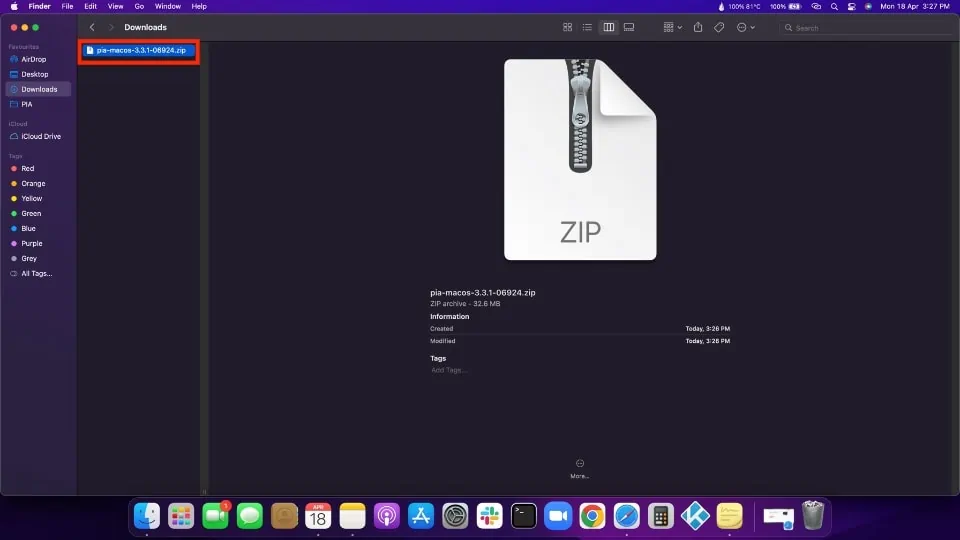Screen dimensions: 960x540
Task: Open the Apple menu
Action: click(x=13, y=6)
